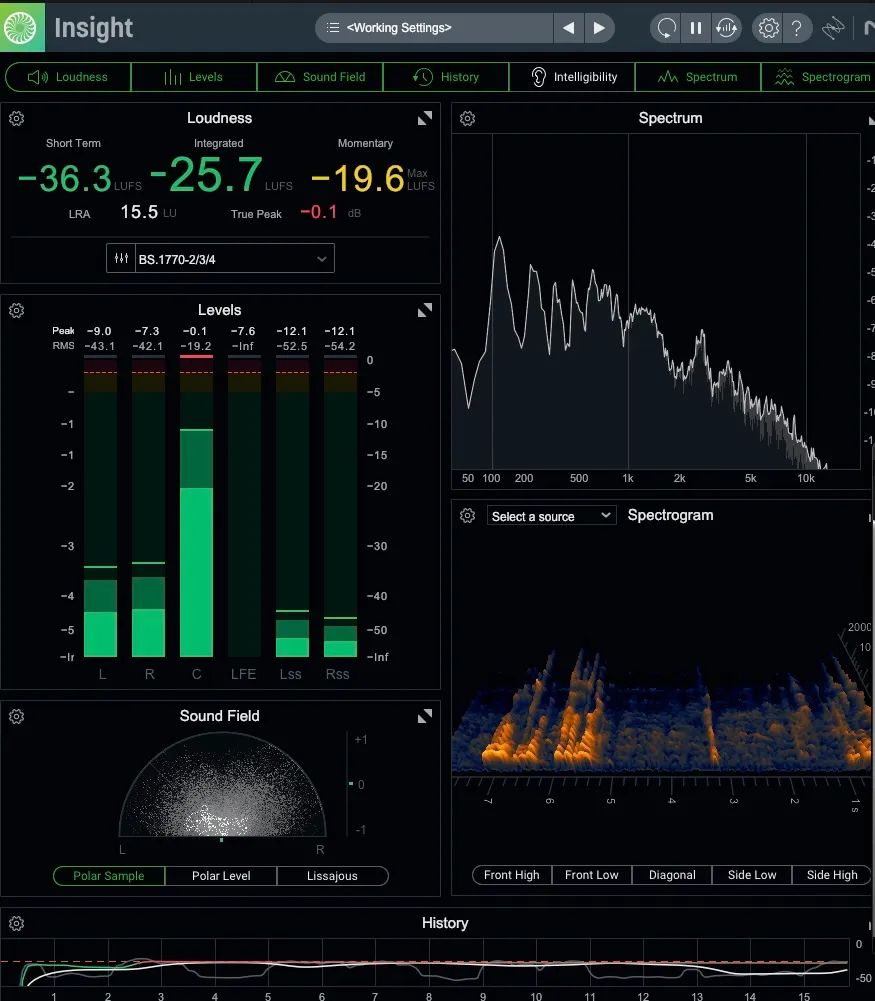
Task: Click the Rss channel level meter bar
Action: (340, 506)
